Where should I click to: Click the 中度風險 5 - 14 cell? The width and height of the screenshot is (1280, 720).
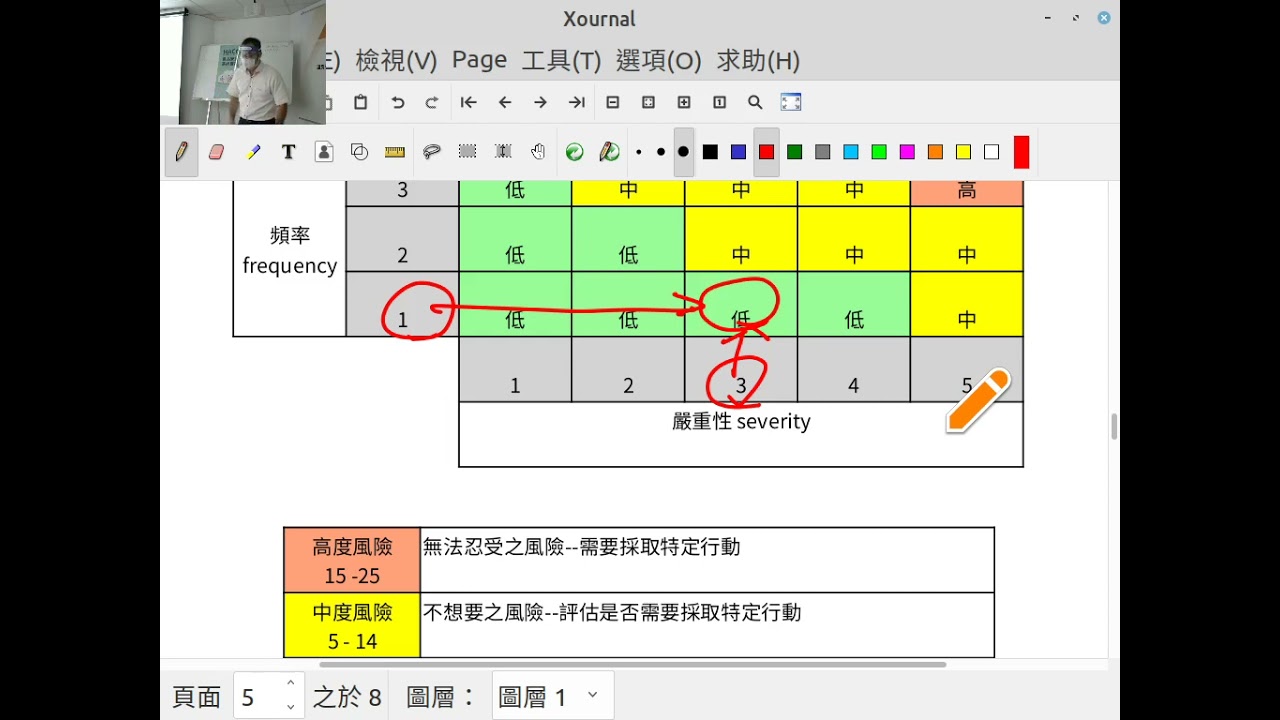(x=352, y=626)
